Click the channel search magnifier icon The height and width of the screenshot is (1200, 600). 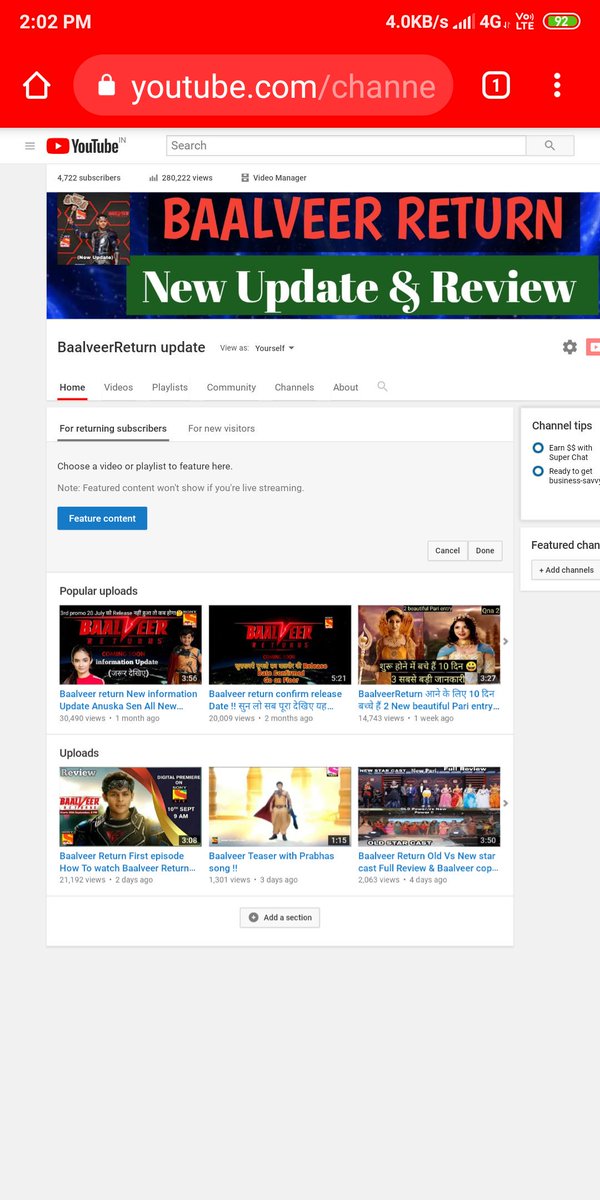click(382, 386)
